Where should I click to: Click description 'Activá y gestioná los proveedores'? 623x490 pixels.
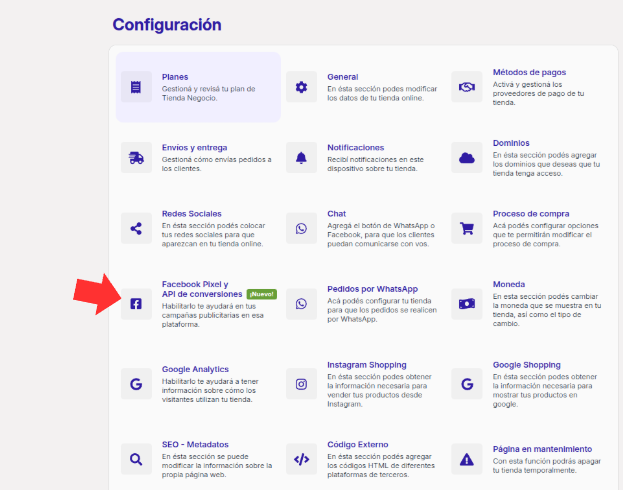click(x=538, y=89)
